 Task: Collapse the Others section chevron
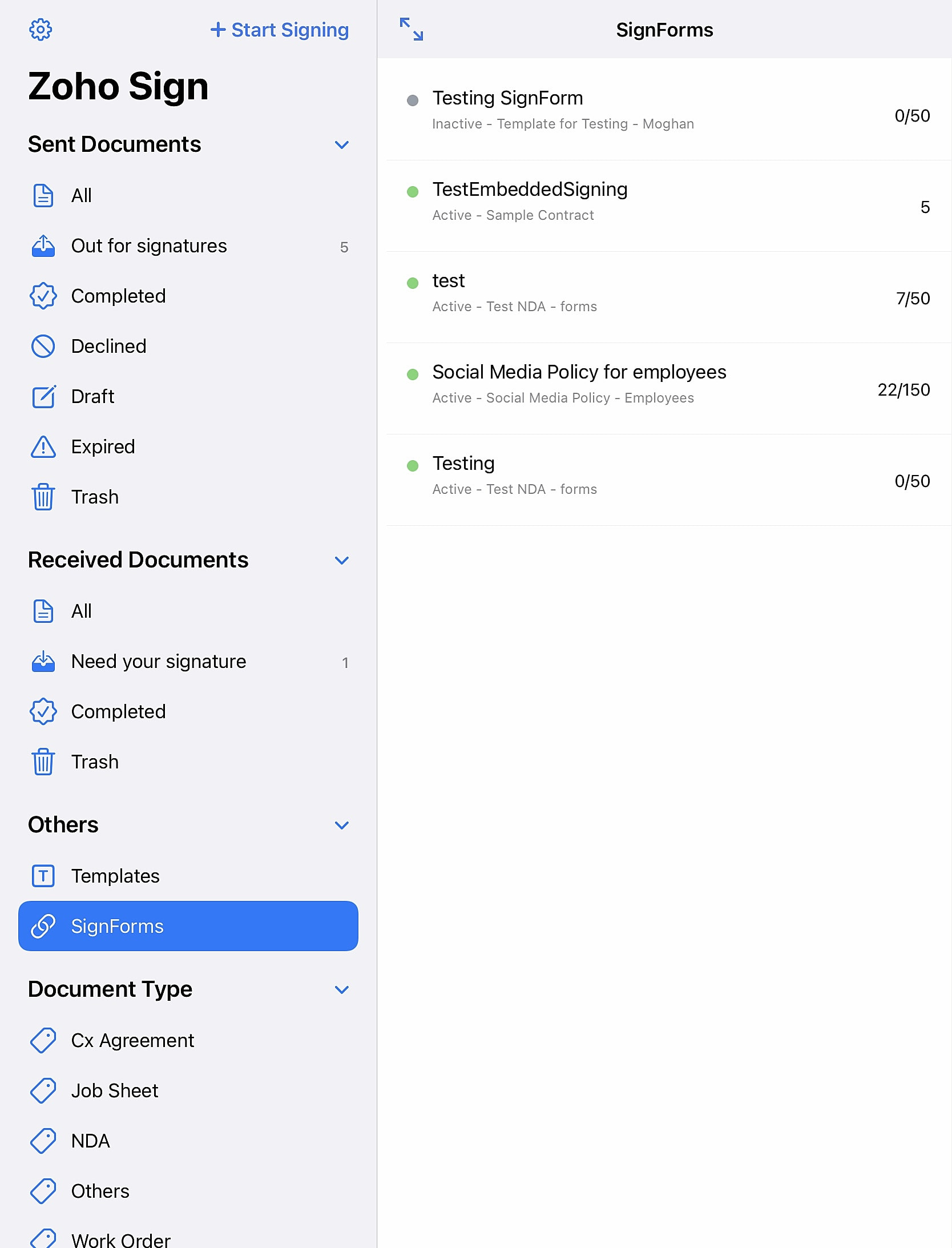click(342, 826)
